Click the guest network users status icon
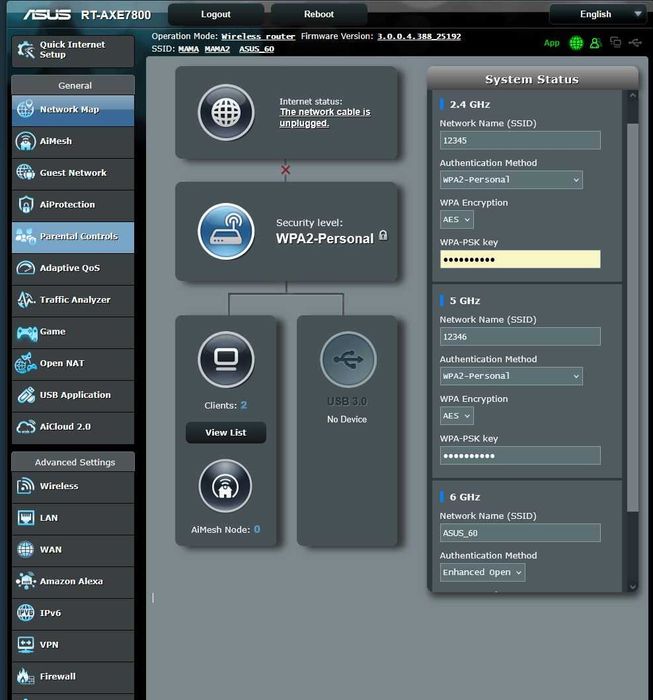The width and height of the screenshot is (653, 700). click(595, 43)
